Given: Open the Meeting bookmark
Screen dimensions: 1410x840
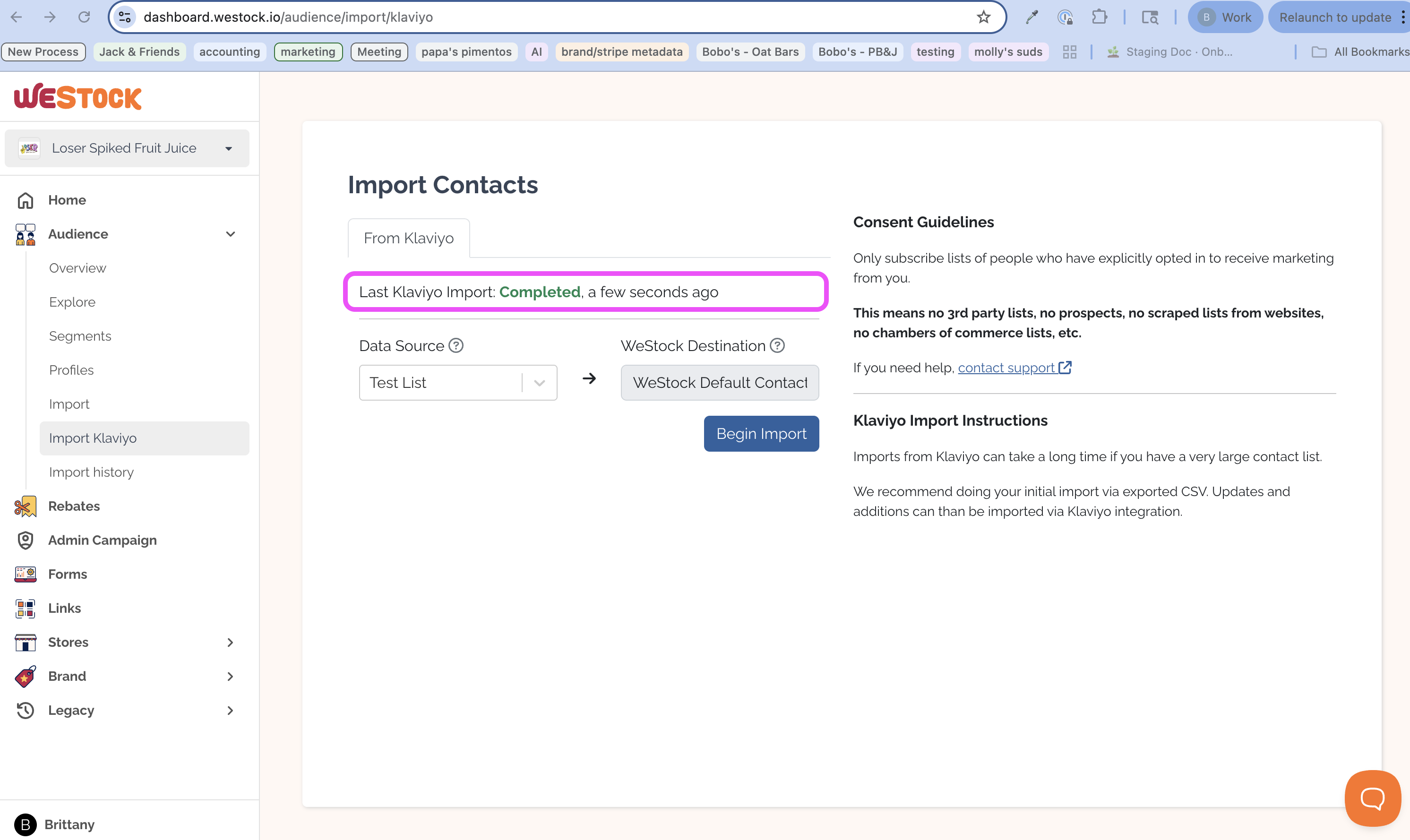Looking at the screenshot, I should (379, 52).
